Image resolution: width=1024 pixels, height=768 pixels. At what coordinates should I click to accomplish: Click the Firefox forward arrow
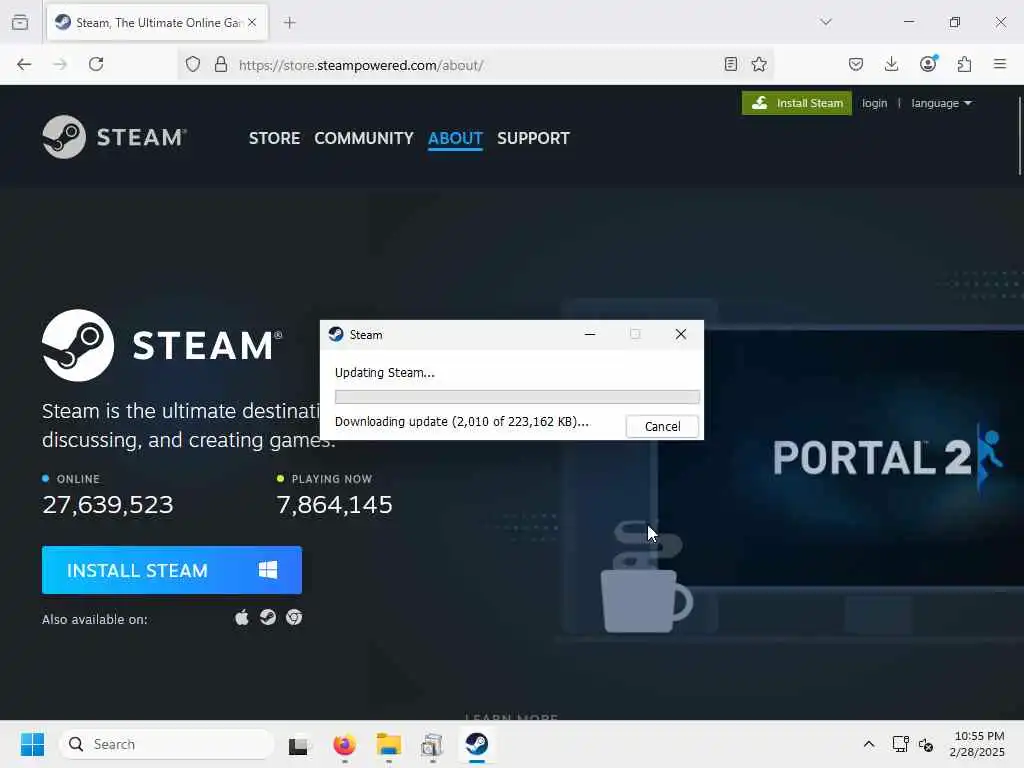tap(60, 64)
